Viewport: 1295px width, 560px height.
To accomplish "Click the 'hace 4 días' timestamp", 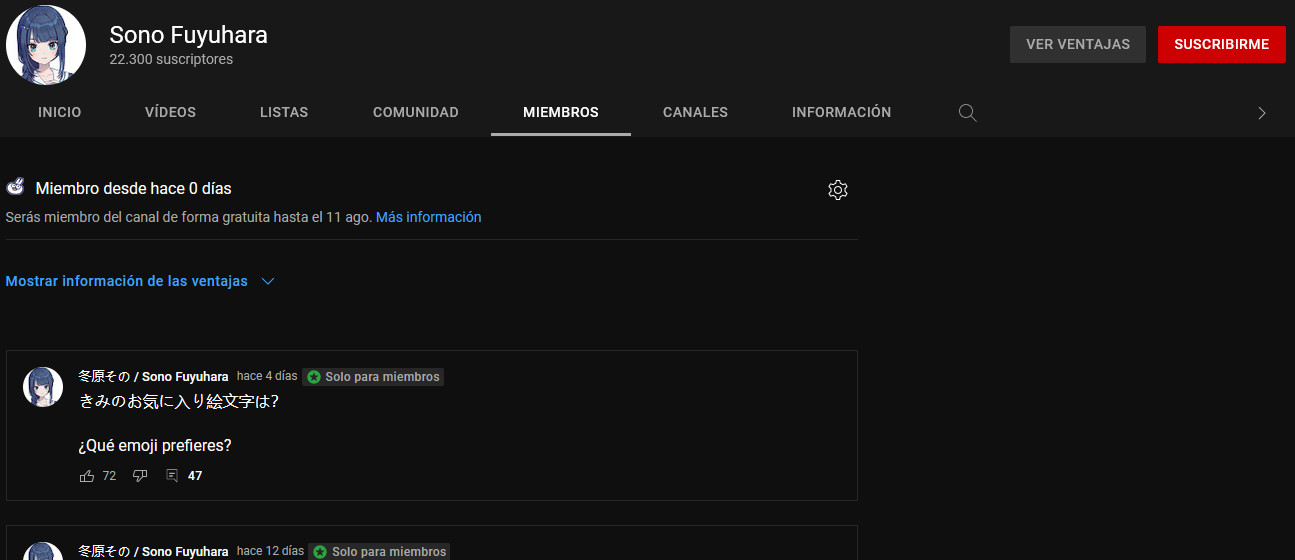I will click(267, 377).
